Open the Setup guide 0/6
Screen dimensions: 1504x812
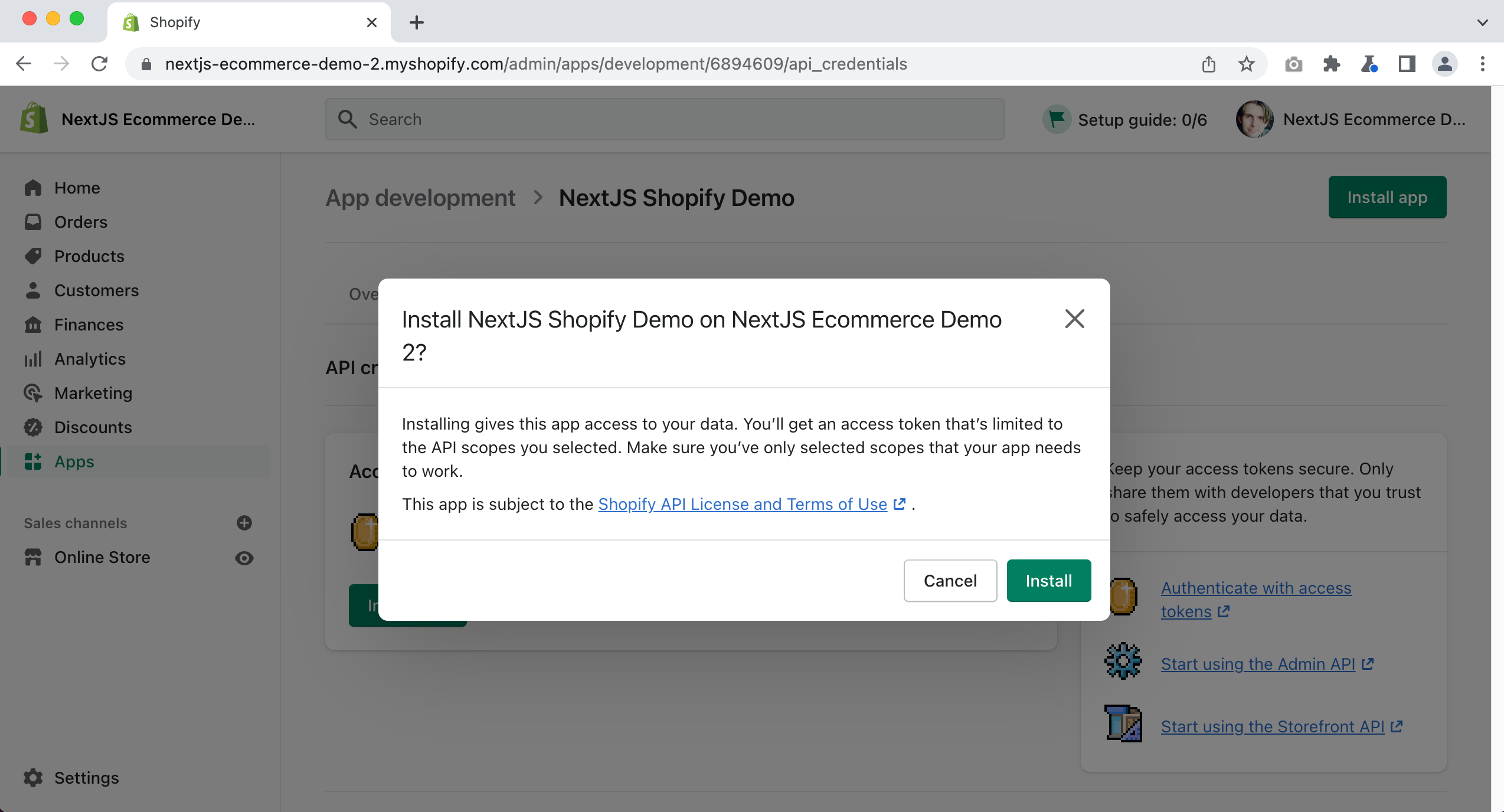[x=1125, y=120]
